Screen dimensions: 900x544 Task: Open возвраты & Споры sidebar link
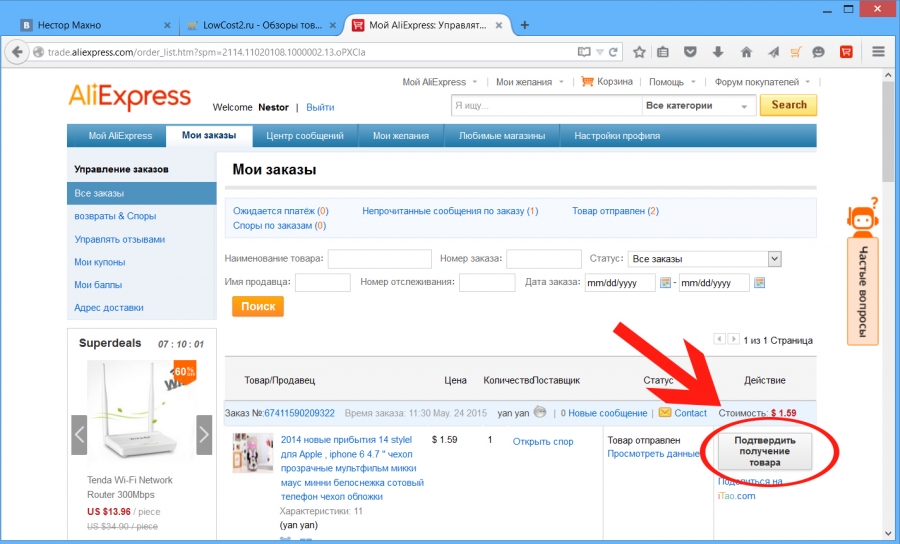(x=115, y=216)
